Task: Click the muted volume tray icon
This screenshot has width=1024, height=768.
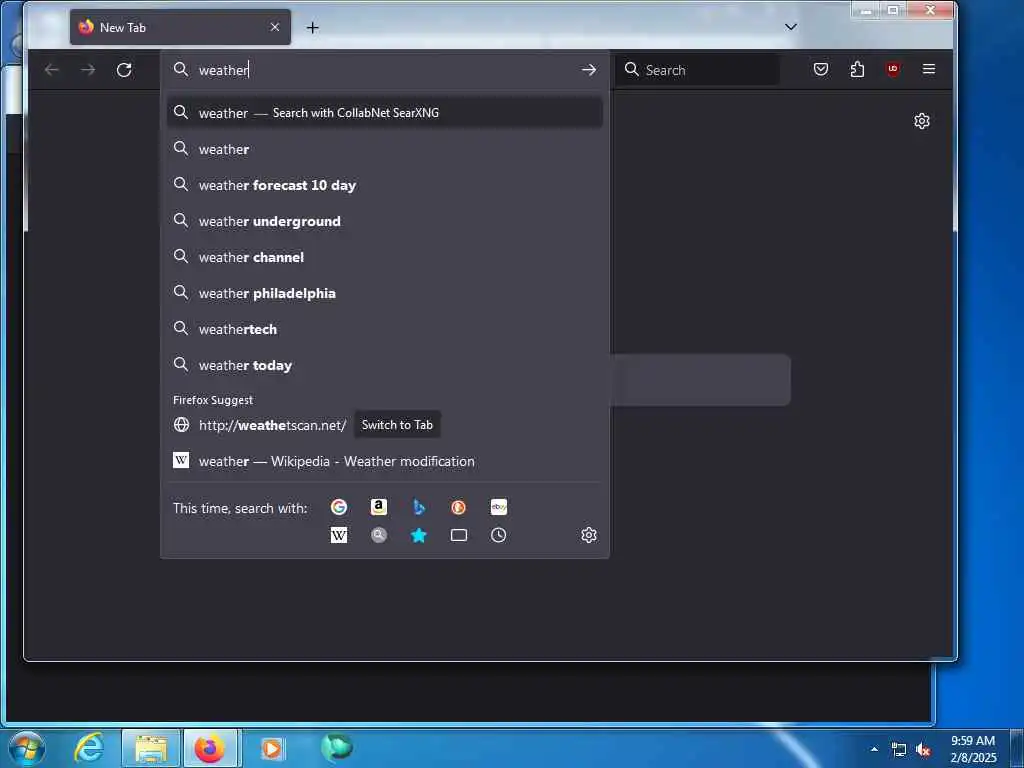Action: coord(923,750)
